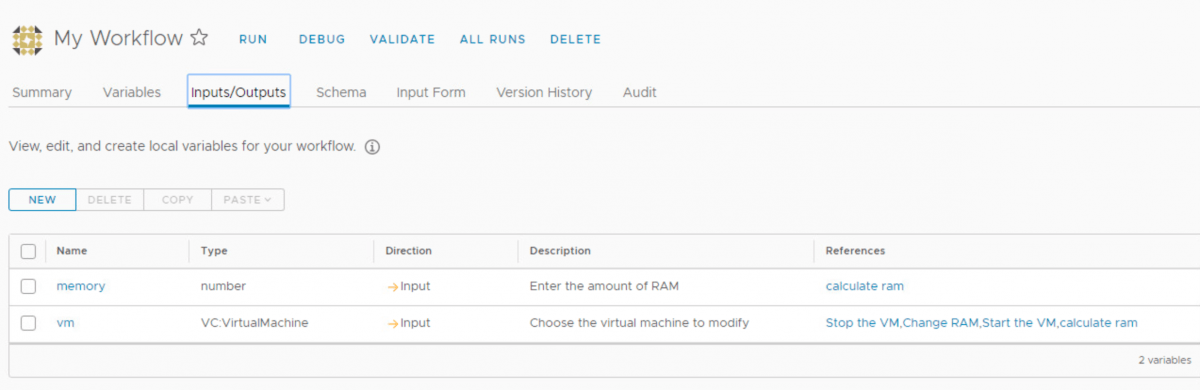This screenshot has height=390, width=1200.
Task: Run the workflow with RUN
Action: pos(253,40)
